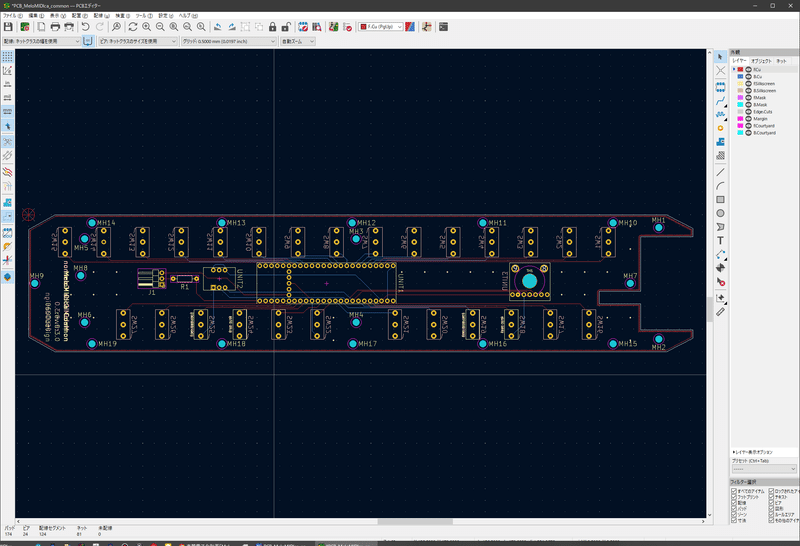Image resolution: width=800 pixels, height=546 pixels.
Task: Open the 編集 menu
Action: click(35, 16)
